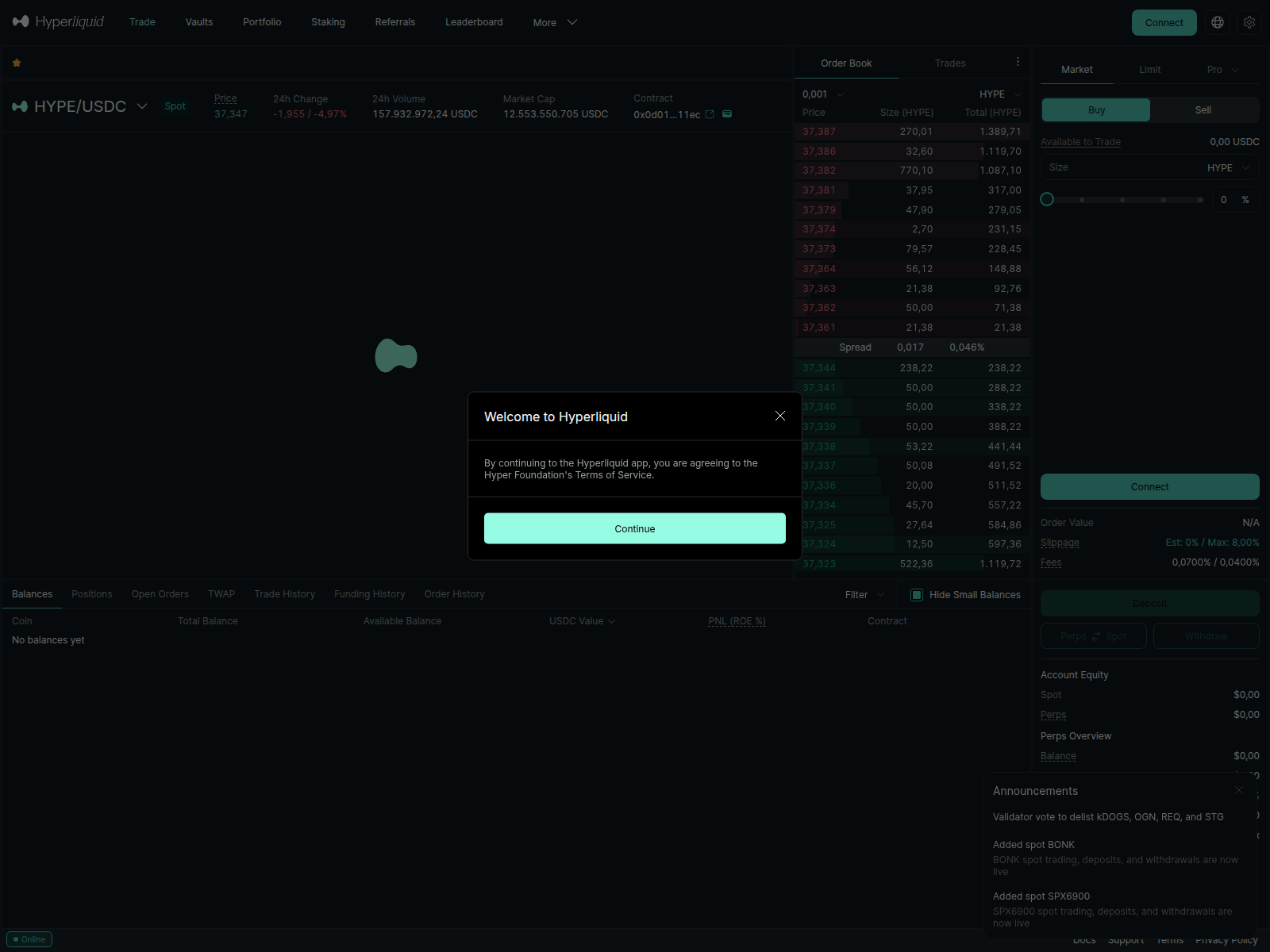Switch to the Trade History tab
1270x952 pixels.
click(285, 594)
